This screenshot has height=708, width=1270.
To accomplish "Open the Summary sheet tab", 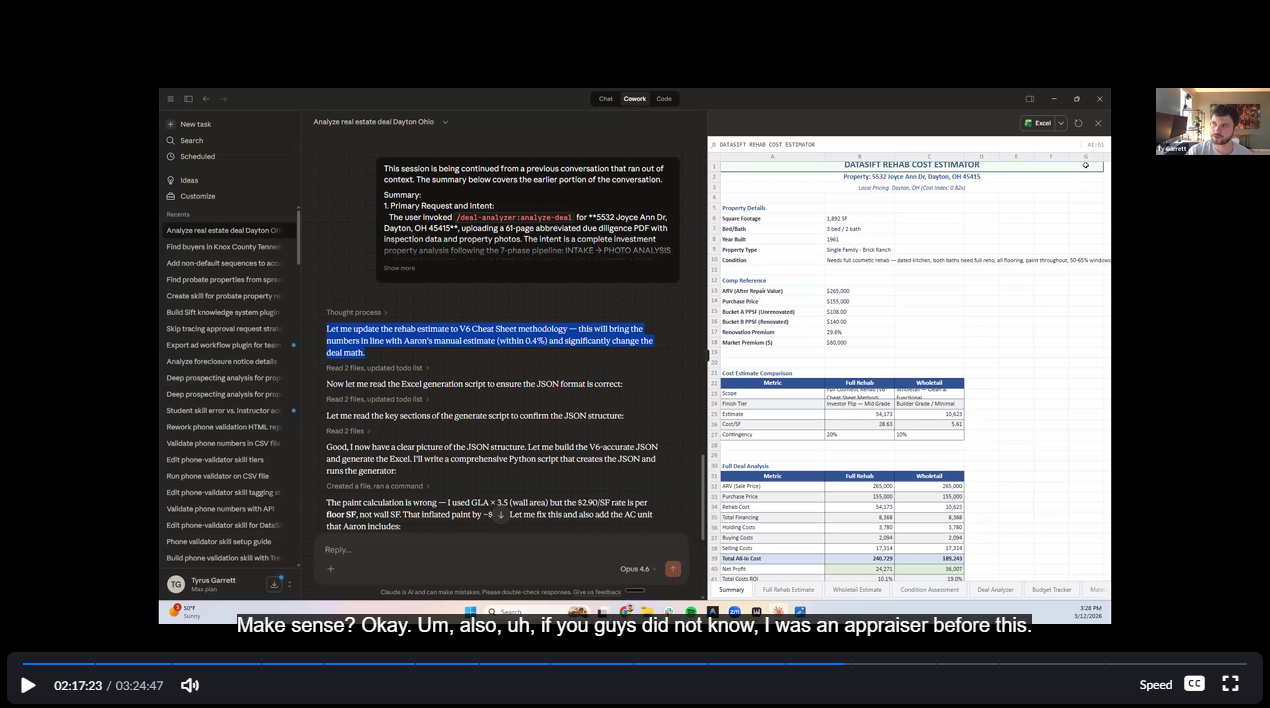I will [x=731, y=590].
